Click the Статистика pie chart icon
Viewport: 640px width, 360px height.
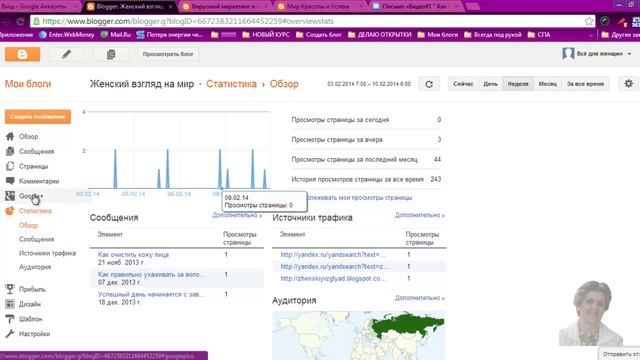tap(10, 211)
